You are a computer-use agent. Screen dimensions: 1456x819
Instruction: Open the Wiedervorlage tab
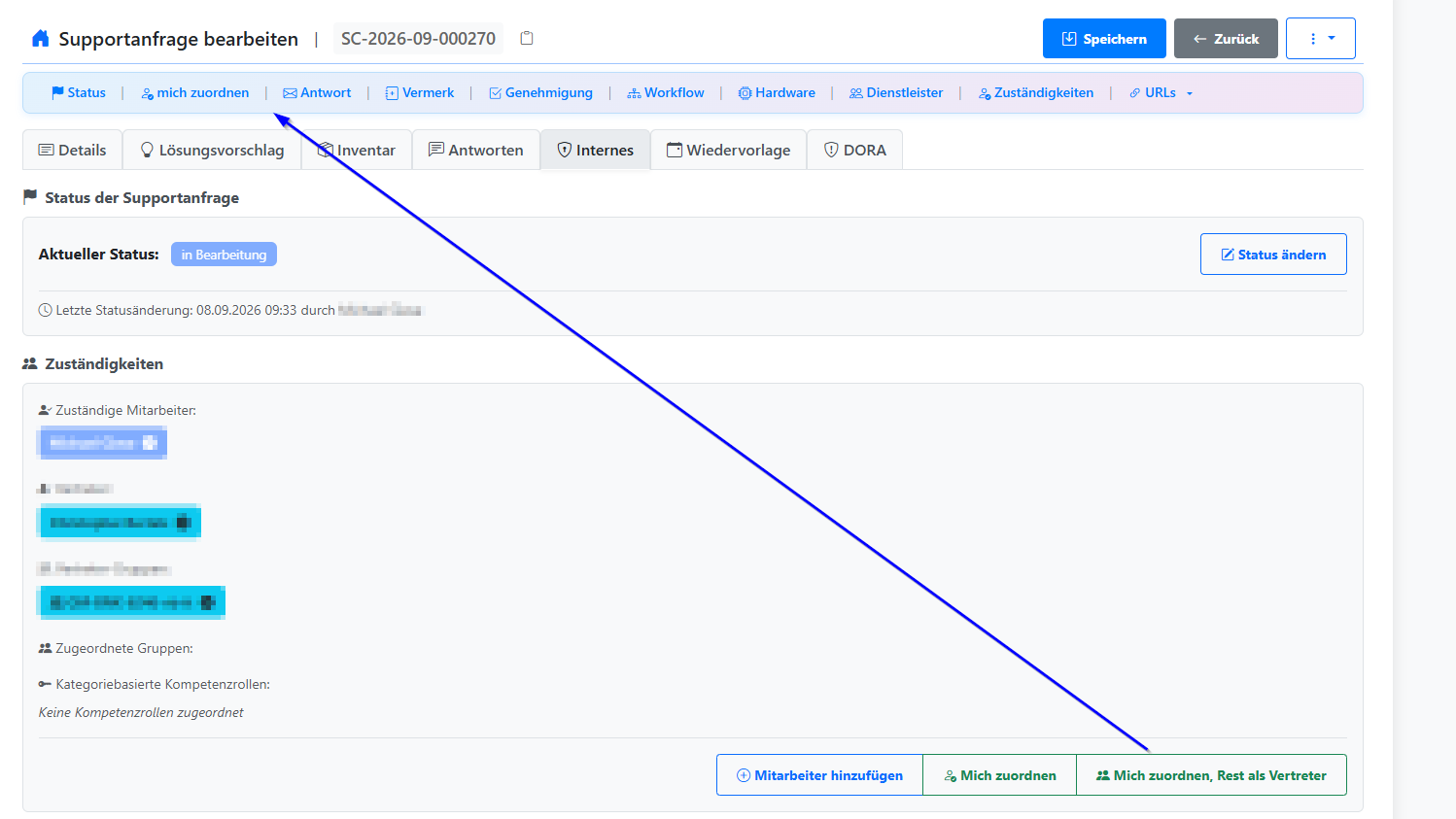point(728,150)
